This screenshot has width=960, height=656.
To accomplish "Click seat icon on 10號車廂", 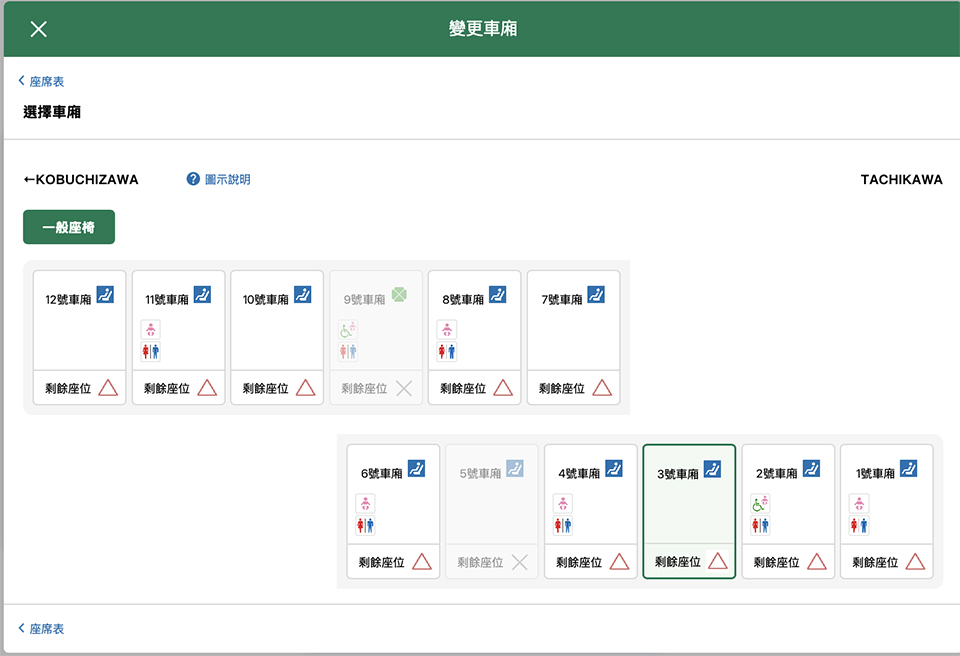I will click(x=301, y=295).
